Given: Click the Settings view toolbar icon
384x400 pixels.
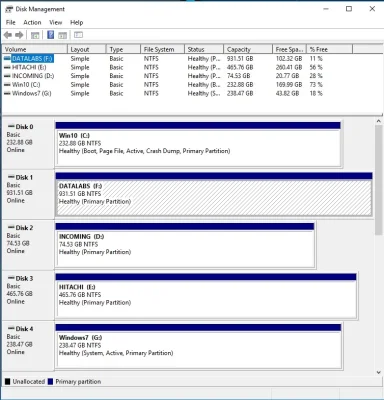Looking at the screenshot, I should click(x=78, y=35).
